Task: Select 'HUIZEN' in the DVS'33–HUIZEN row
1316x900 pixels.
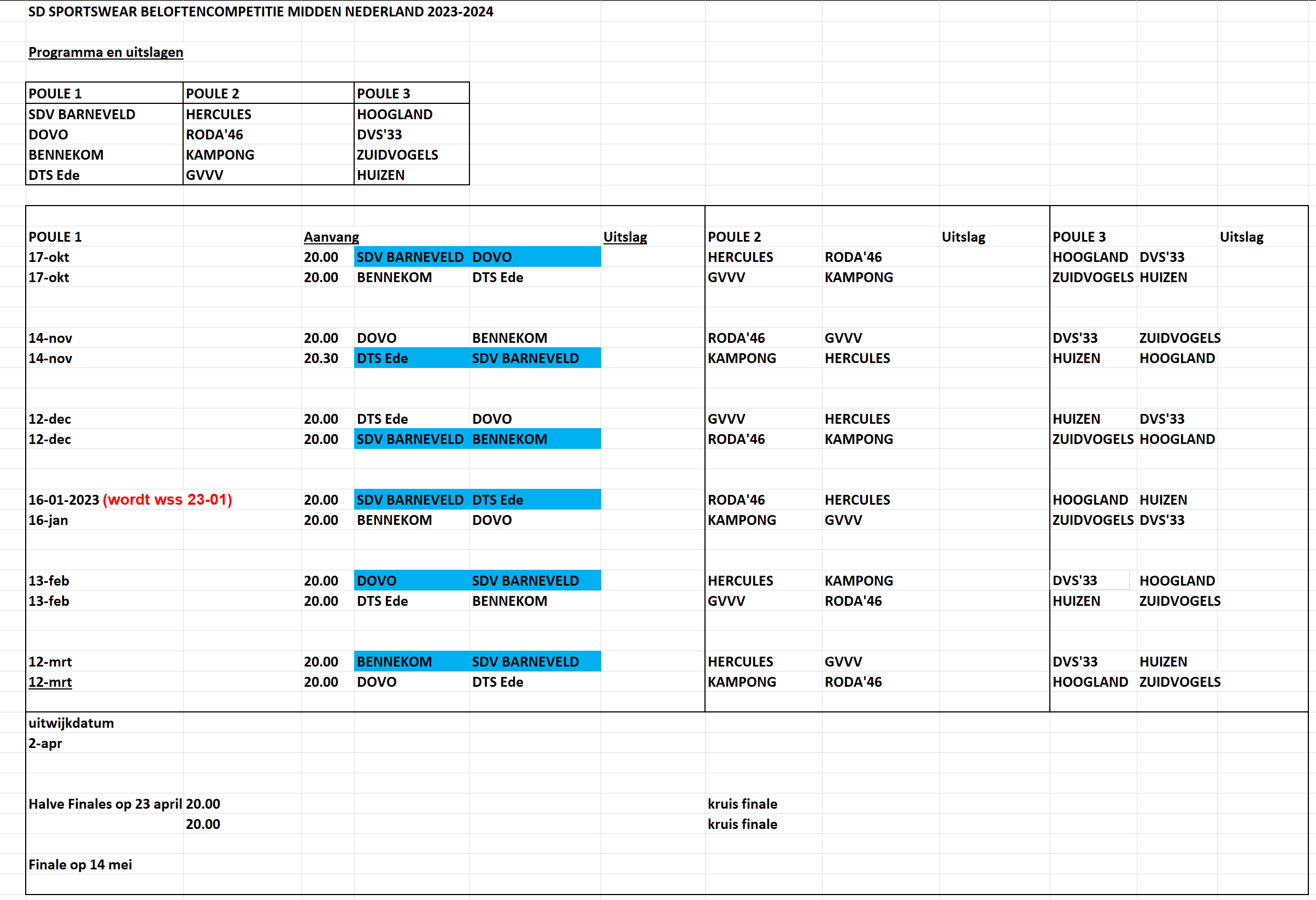Action: pyautogui.click(x=1163, y=662)
